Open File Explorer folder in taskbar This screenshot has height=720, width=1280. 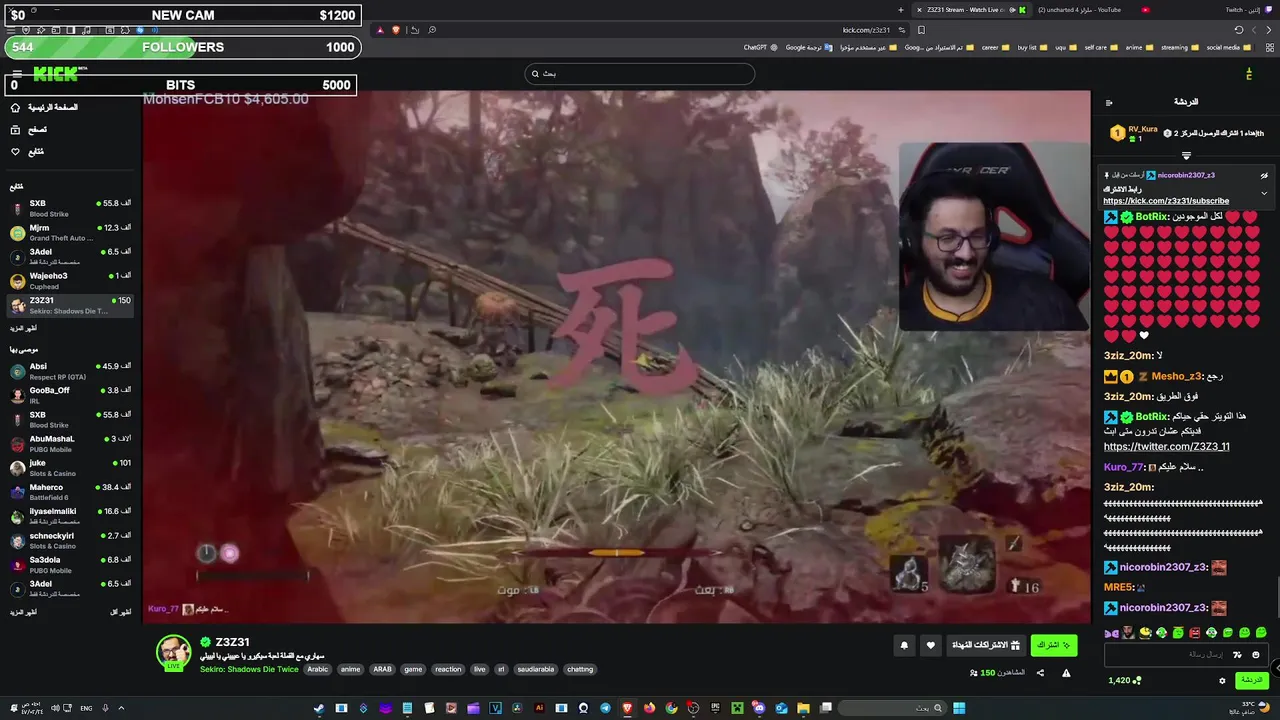(x=803, y=708)
